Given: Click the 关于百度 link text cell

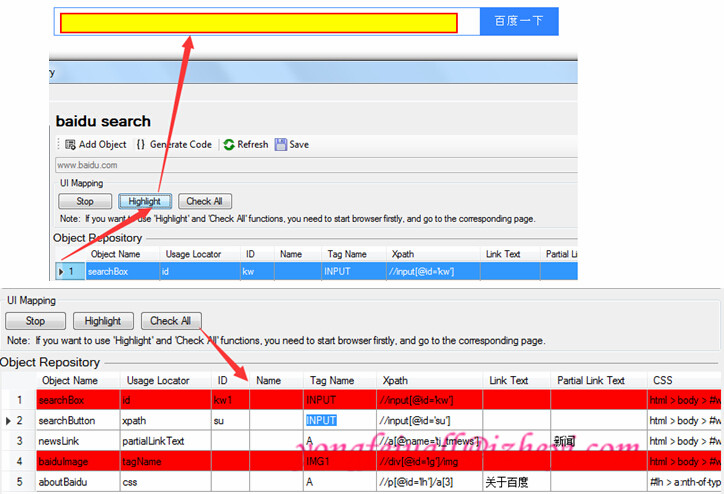Looking at the screenshot, I should point(516,482).
